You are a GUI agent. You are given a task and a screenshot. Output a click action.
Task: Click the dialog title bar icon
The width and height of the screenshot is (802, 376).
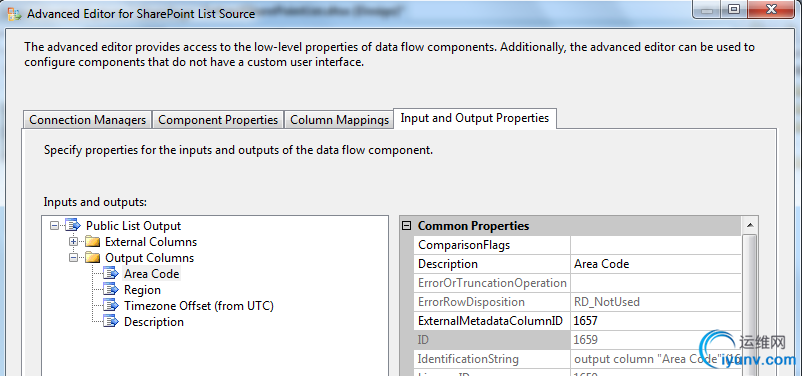[16, 14]
